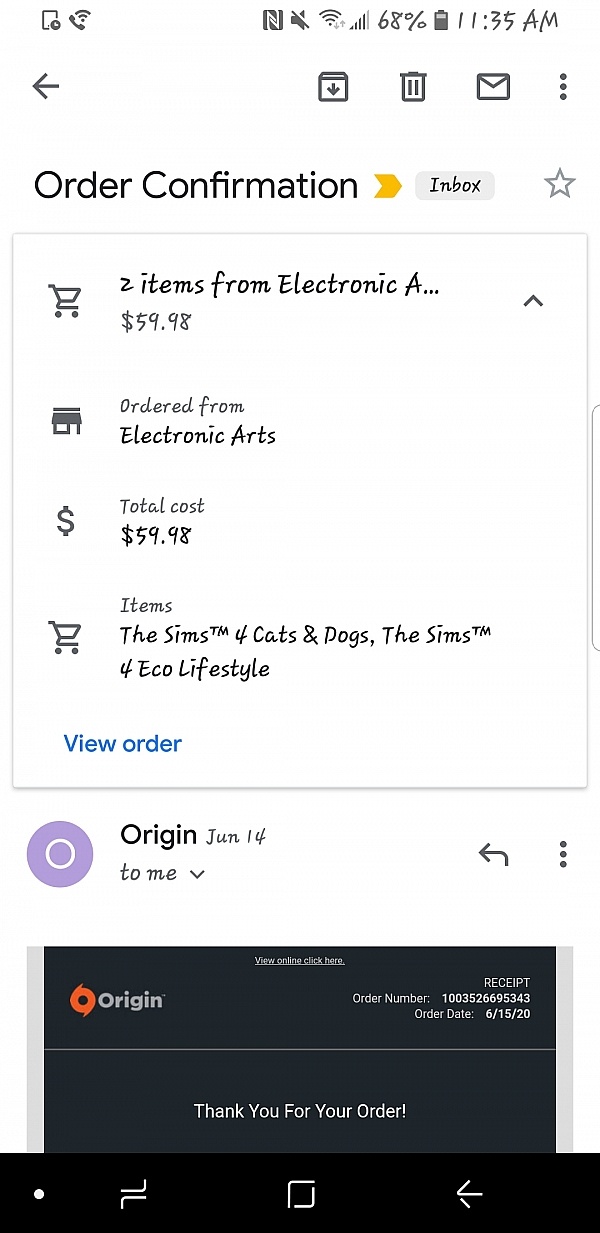Open the Origin message options menu
This screenshot has width=600, height=1233.
pyautogui.click(x=563, y=854)
